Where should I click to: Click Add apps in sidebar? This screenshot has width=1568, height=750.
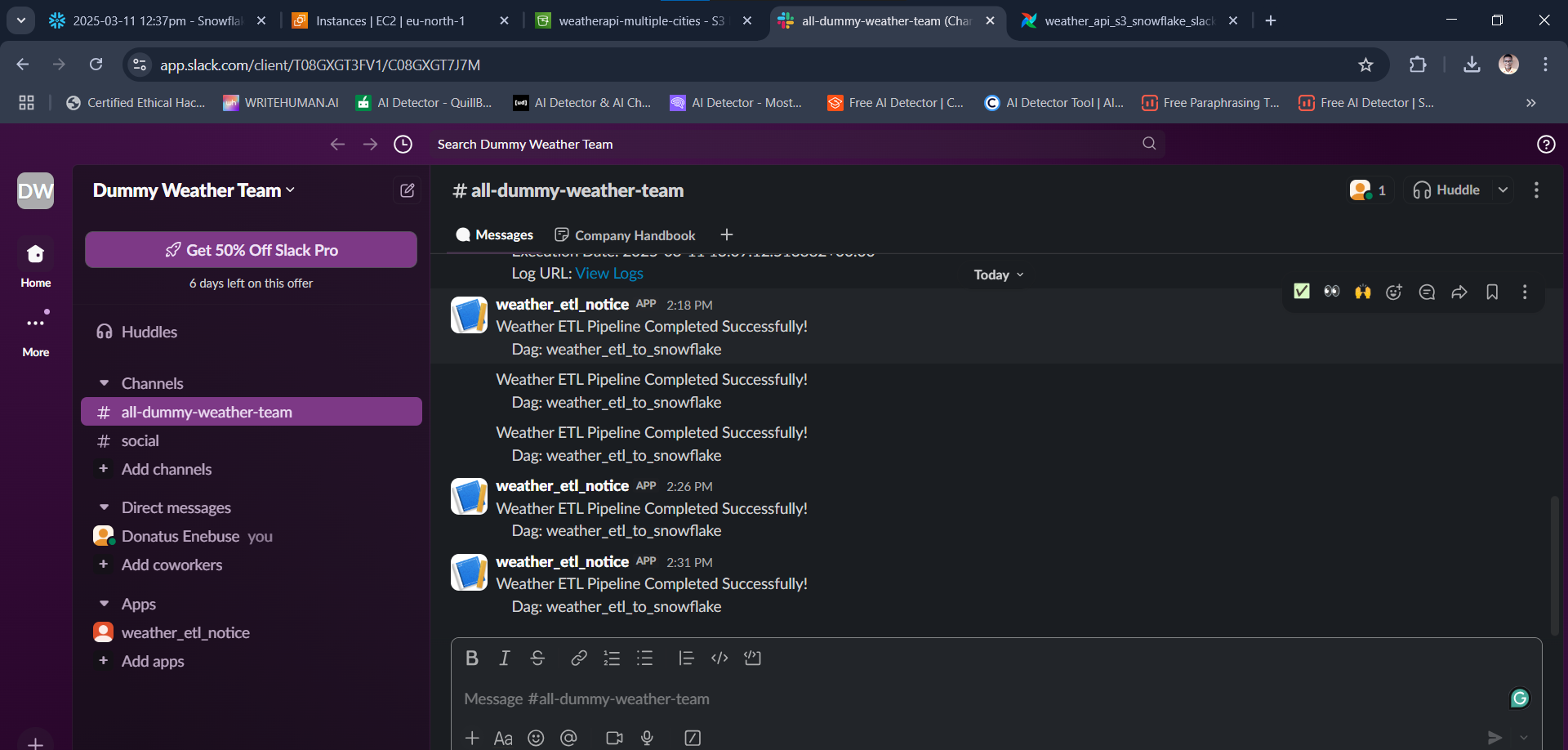[153, 661]
